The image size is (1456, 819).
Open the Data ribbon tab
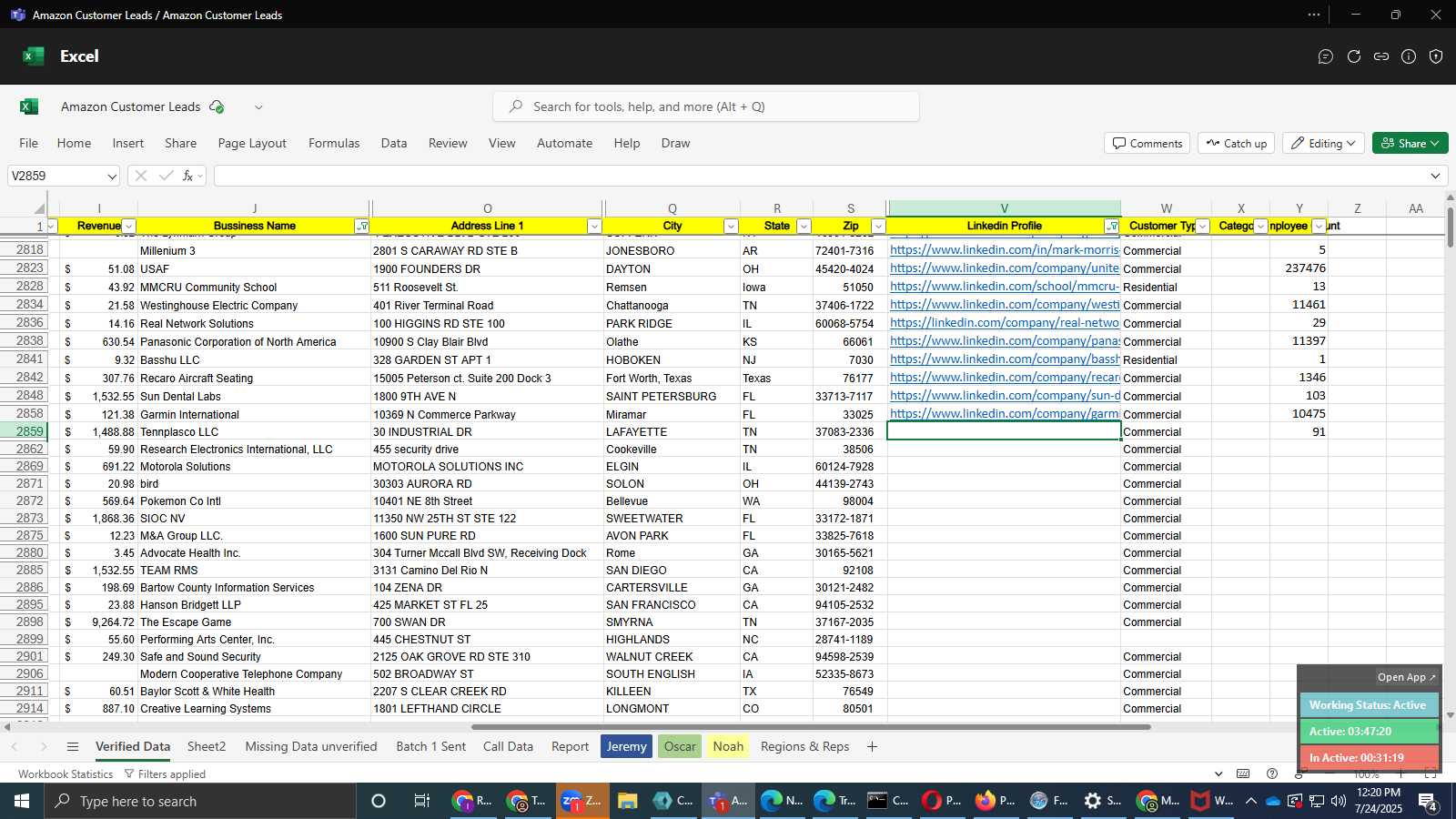pos(393,143)
